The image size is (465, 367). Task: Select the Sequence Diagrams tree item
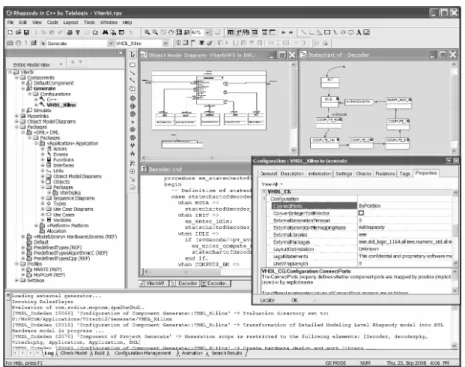pos(74,198)
